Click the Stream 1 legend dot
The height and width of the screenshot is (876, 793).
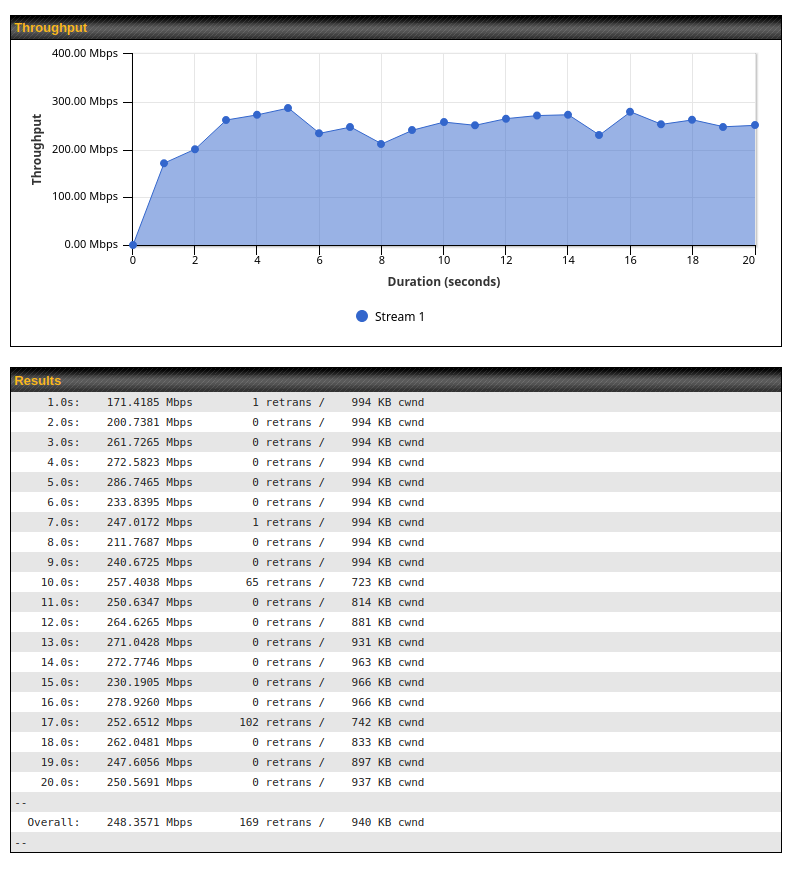coord(362,316)
